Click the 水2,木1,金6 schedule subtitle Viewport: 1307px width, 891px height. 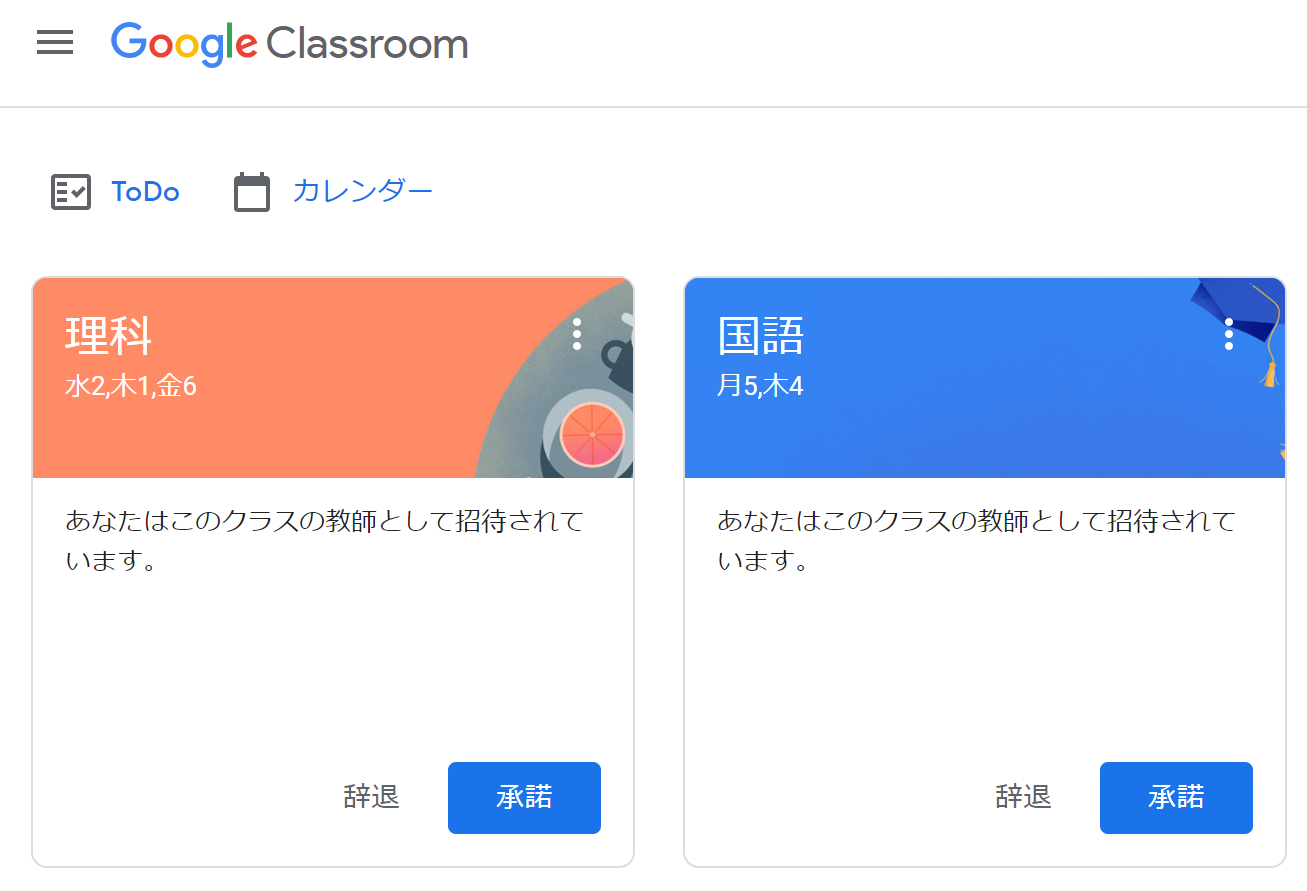(131, 386)
